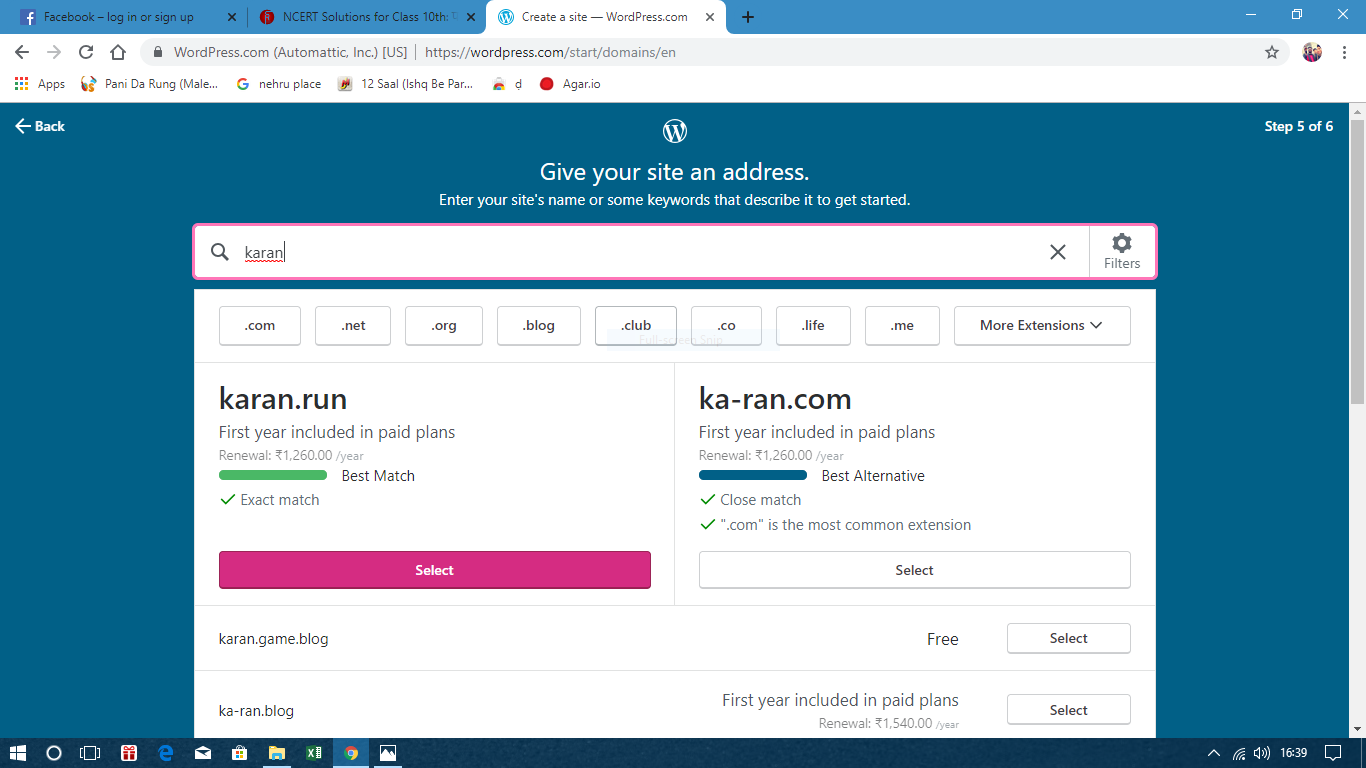Select the karan.run domain

434,570
